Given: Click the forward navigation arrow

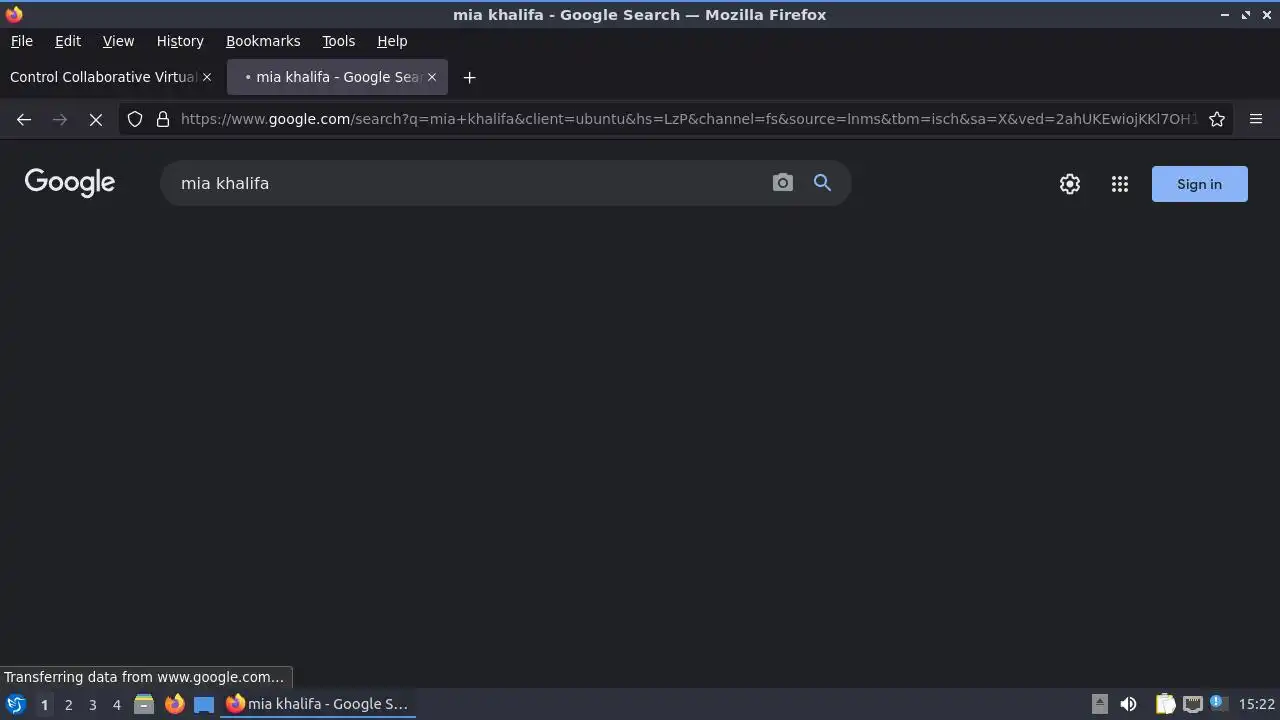Looking at the screenshot, I should (60, 119).
